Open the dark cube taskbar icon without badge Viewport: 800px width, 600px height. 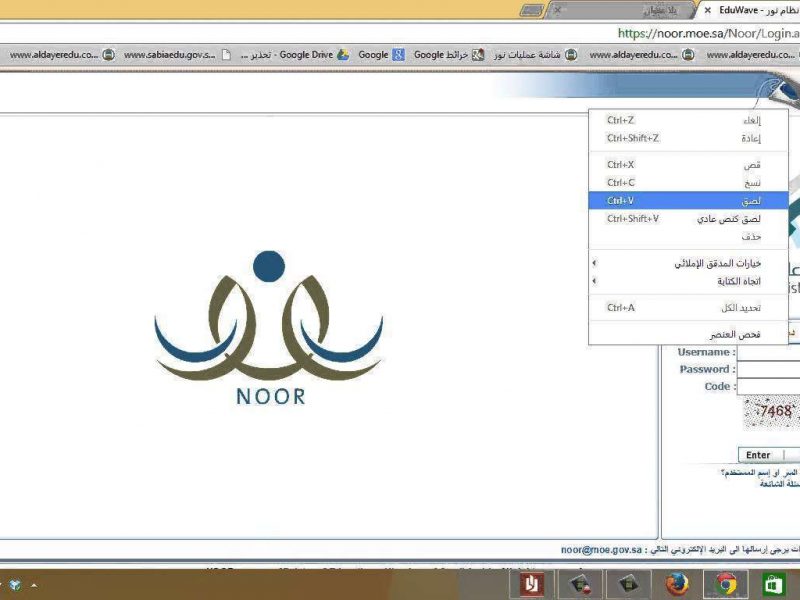[x=629, y=584]
